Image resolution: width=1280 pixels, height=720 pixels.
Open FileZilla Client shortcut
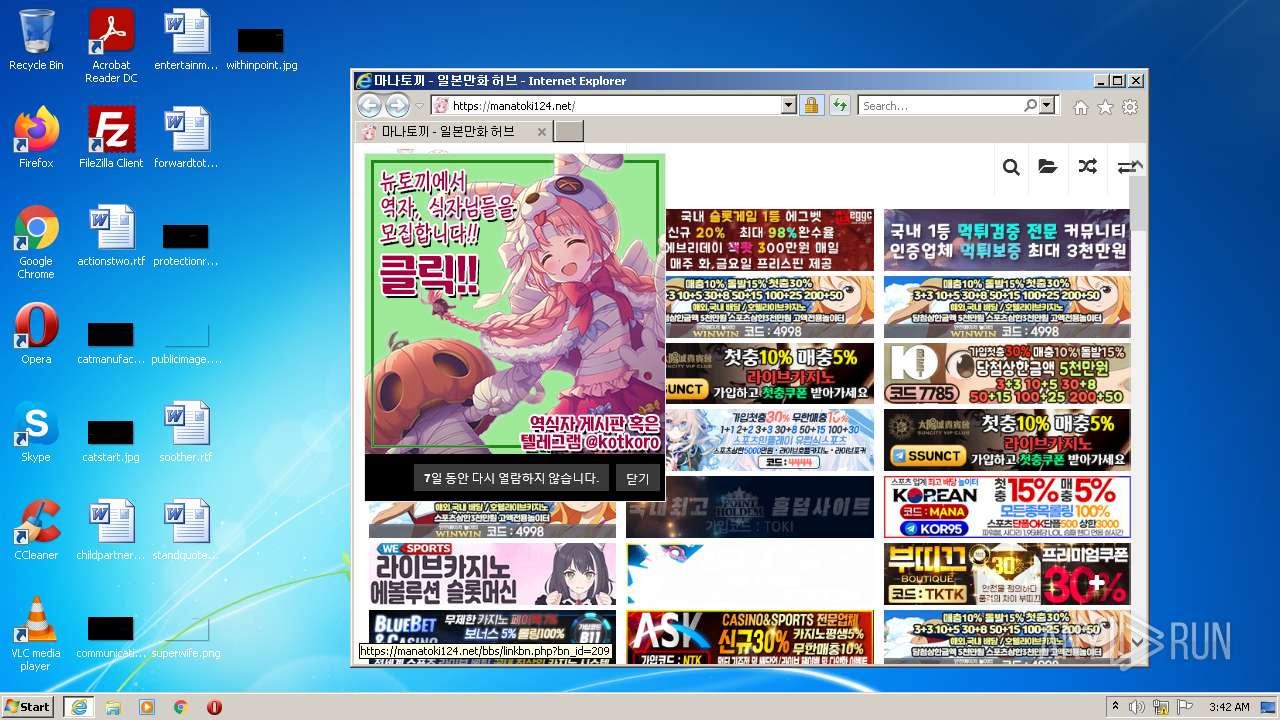pyautogui.click(x=111, y=137)
